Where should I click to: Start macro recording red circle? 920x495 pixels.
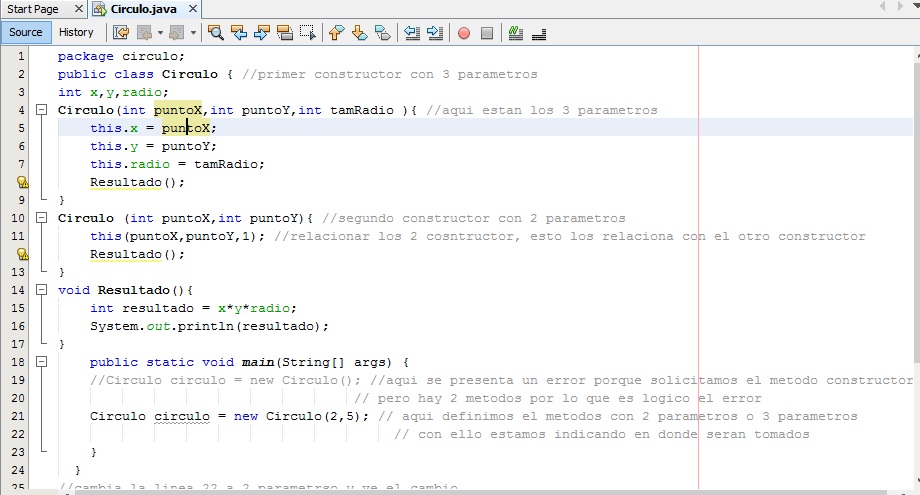[x=464, y=32]
